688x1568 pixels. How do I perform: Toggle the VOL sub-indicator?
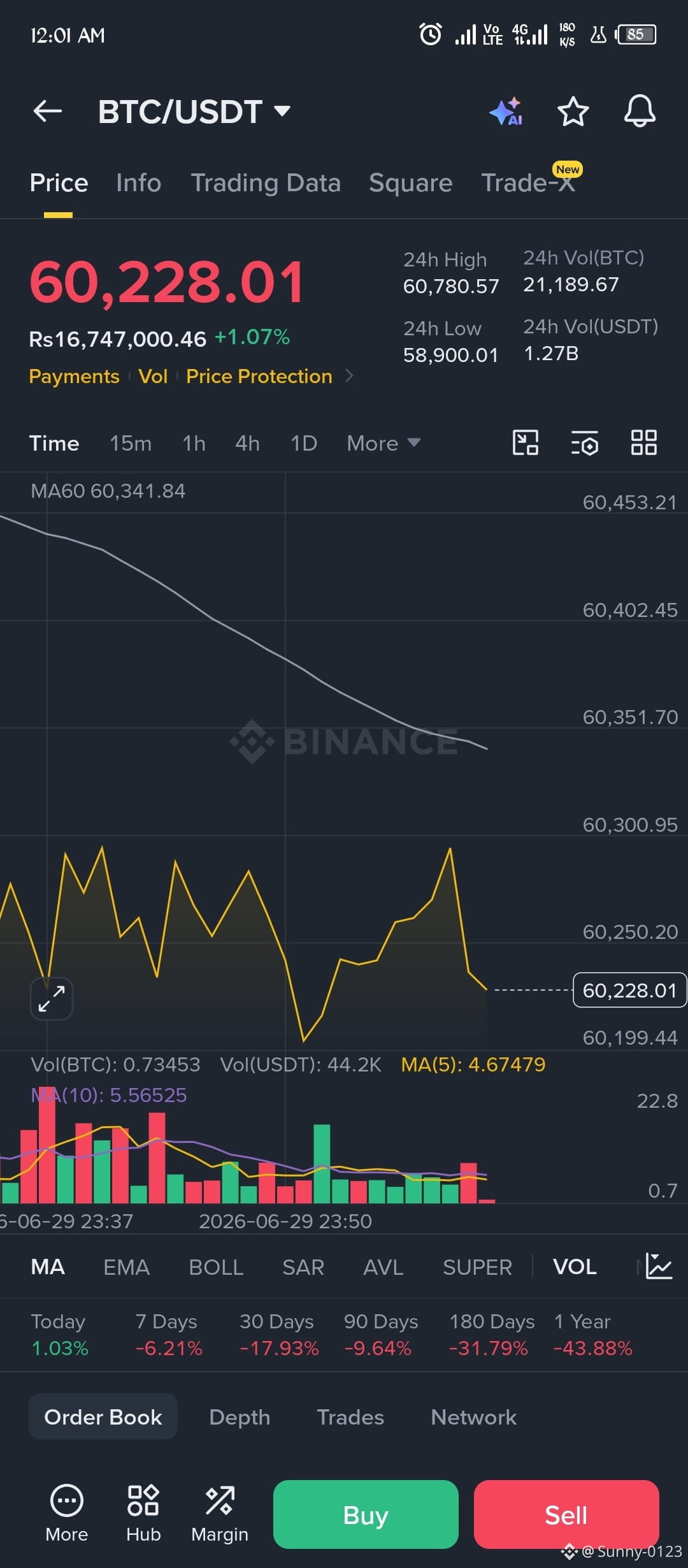575,1267
